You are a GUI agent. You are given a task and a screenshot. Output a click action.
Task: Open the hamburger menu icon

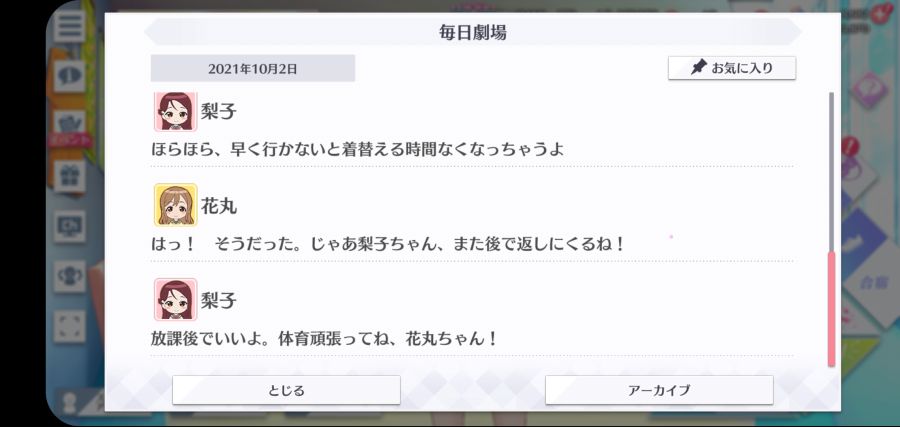[69, 26]
